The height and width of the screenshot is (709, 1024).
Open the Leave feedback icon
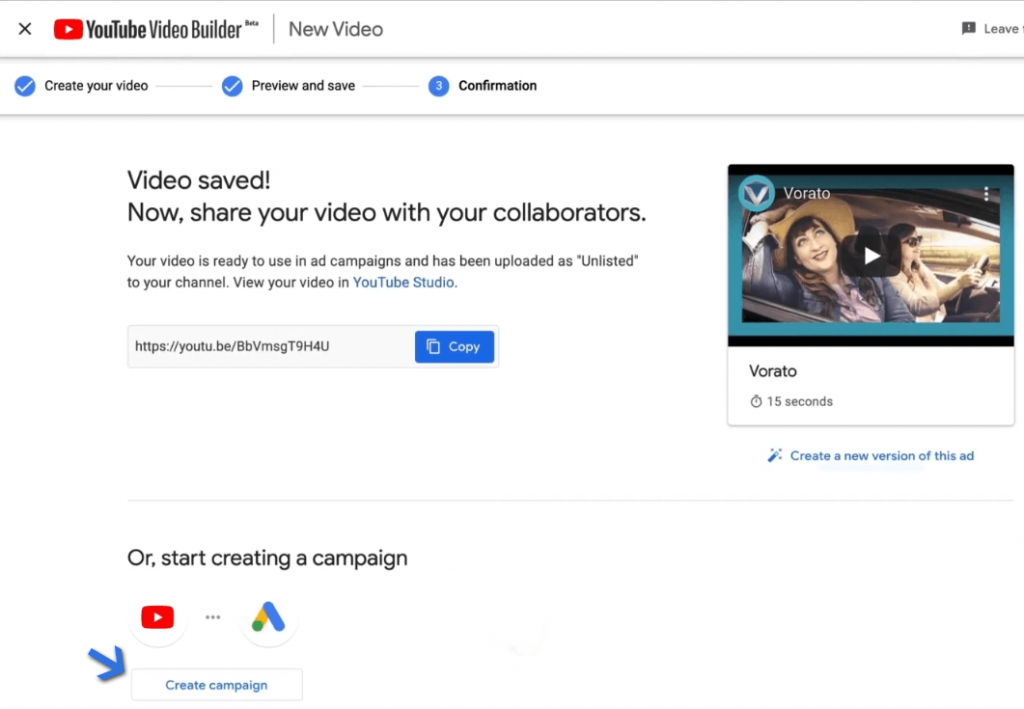click(x=968, y=29)
